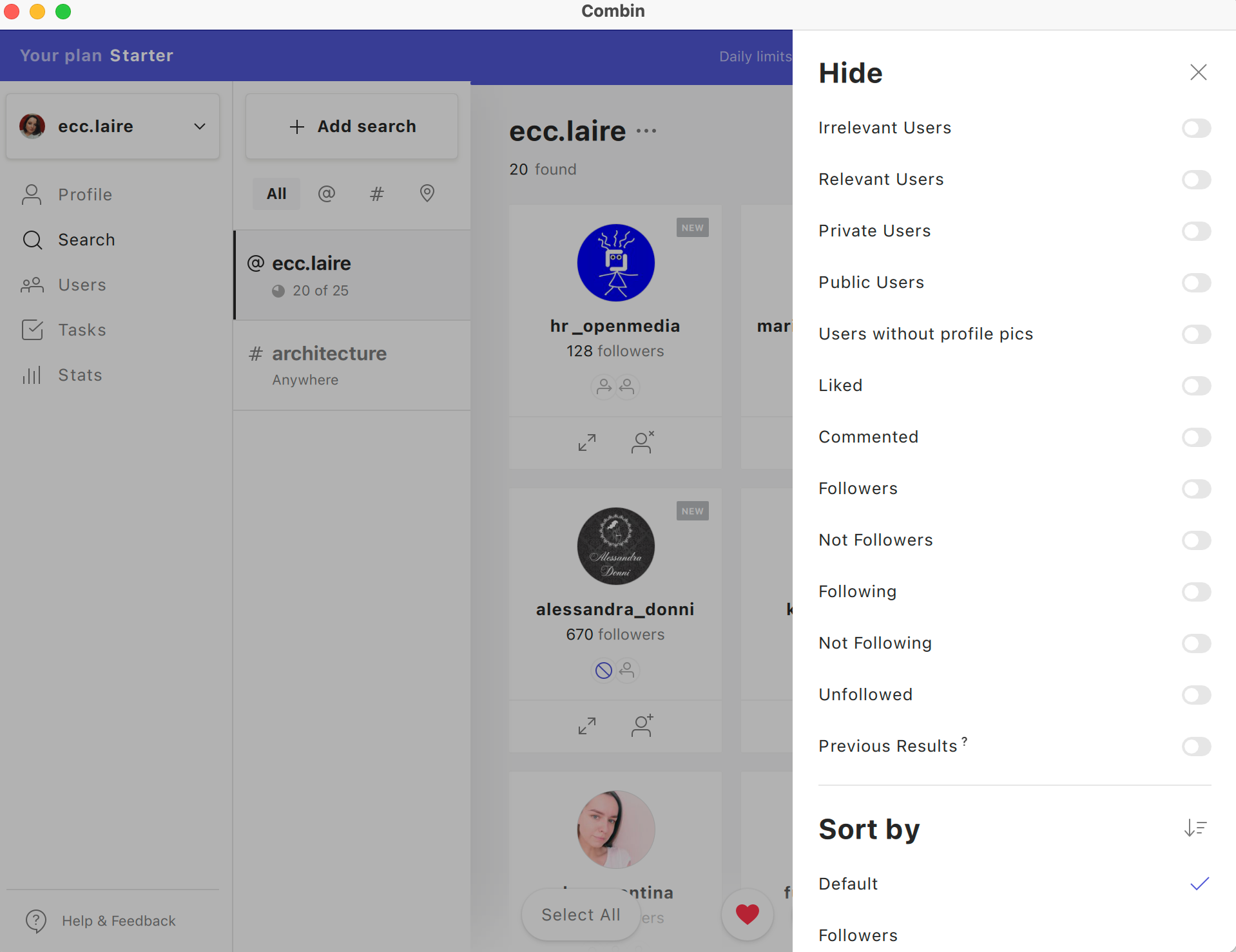This screenshot has height=952, width=1236.
Task: Filter searches by location pin icon
Action: tap(427, 193)
